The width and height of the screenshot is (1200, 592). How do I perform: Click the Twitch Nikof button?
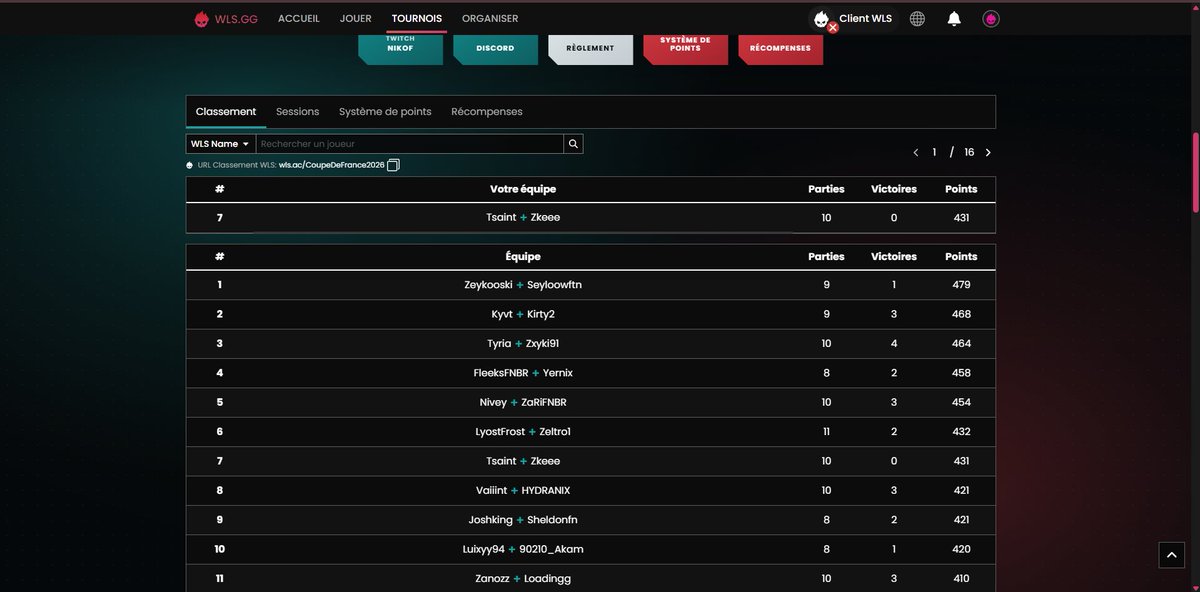pyautogui.click(x=400, y=48)
